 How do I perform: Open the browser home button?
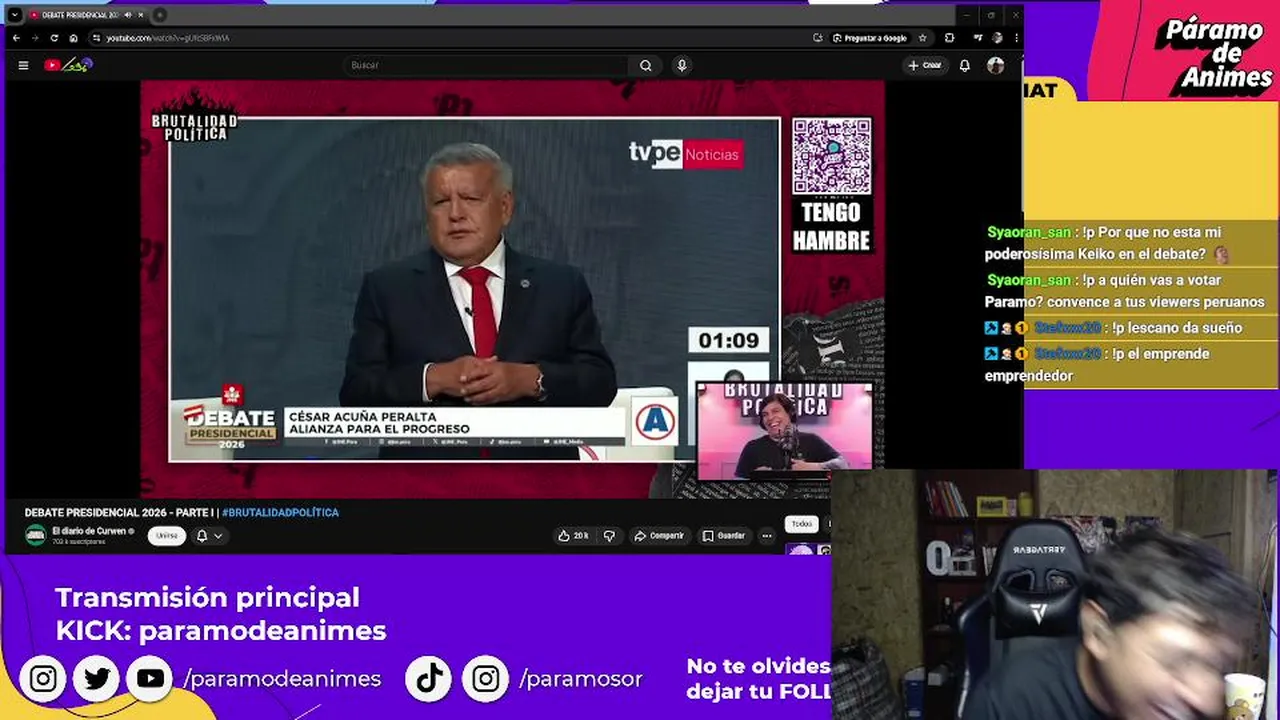[x=73, y=38]
